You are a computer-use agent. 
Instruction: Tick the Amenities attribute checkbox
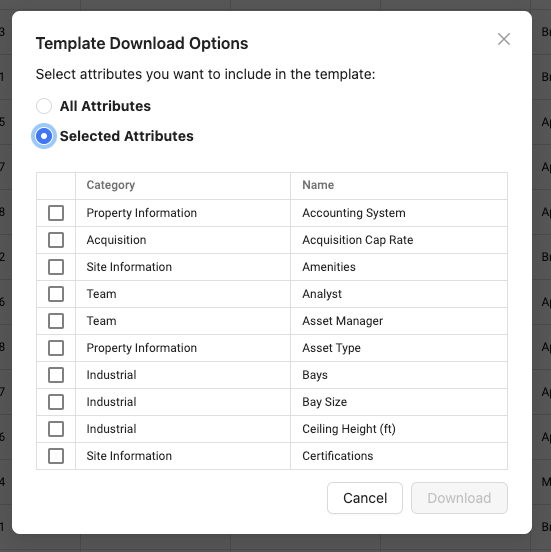56,267
